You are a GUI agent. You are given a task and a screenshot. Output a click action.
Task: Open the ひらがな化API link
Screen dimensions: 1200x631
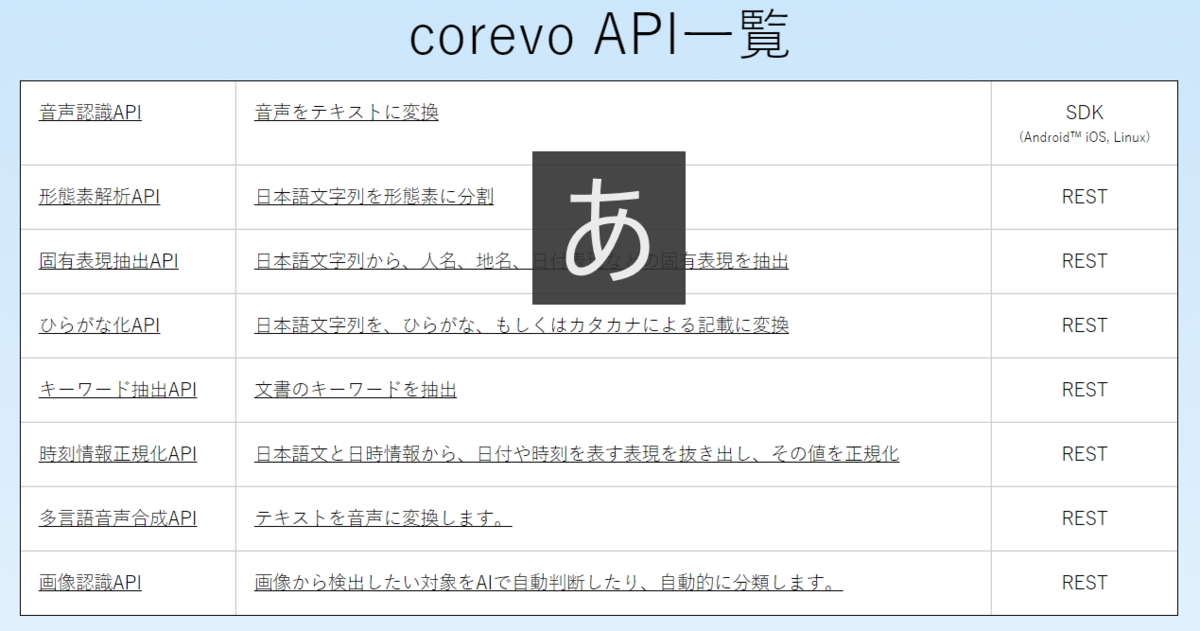pos(99,325)
